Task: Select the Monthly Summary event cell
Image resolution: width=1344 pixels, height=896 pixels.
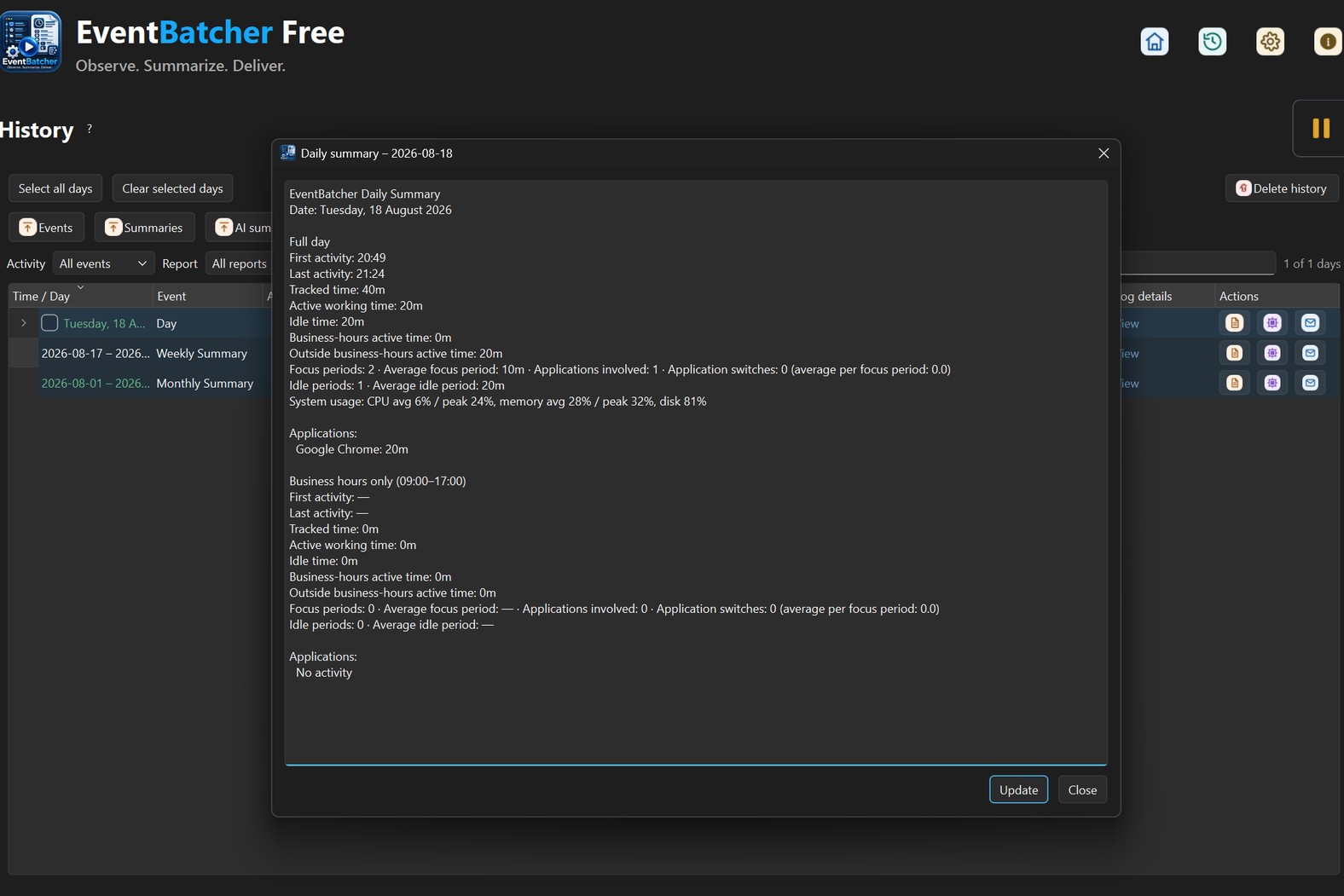Action: coord(205,383)
